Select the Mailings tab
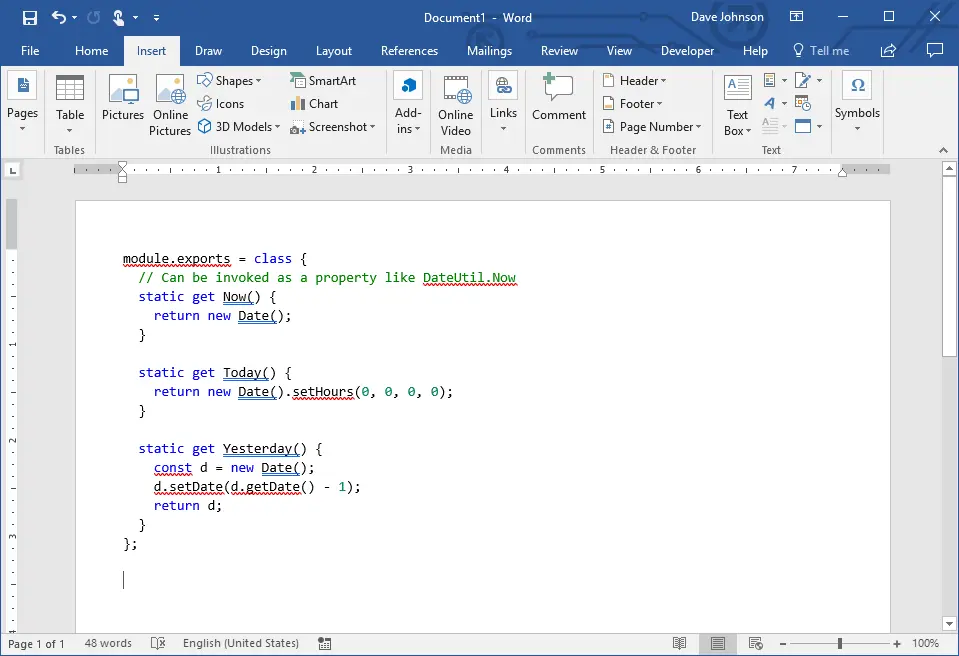This screenshot has width=959, height=656. click(489, 51)
